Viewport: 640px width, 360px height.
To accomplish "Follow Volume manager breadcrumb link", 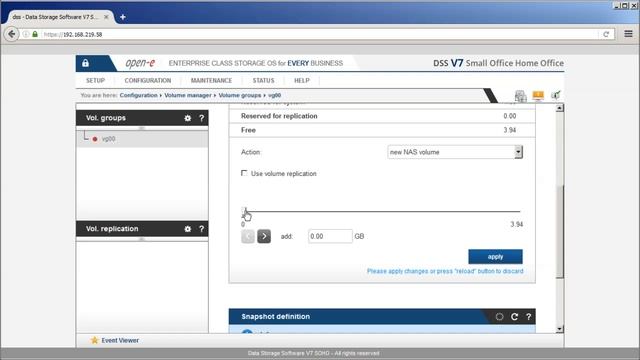I will coord(188,95).
